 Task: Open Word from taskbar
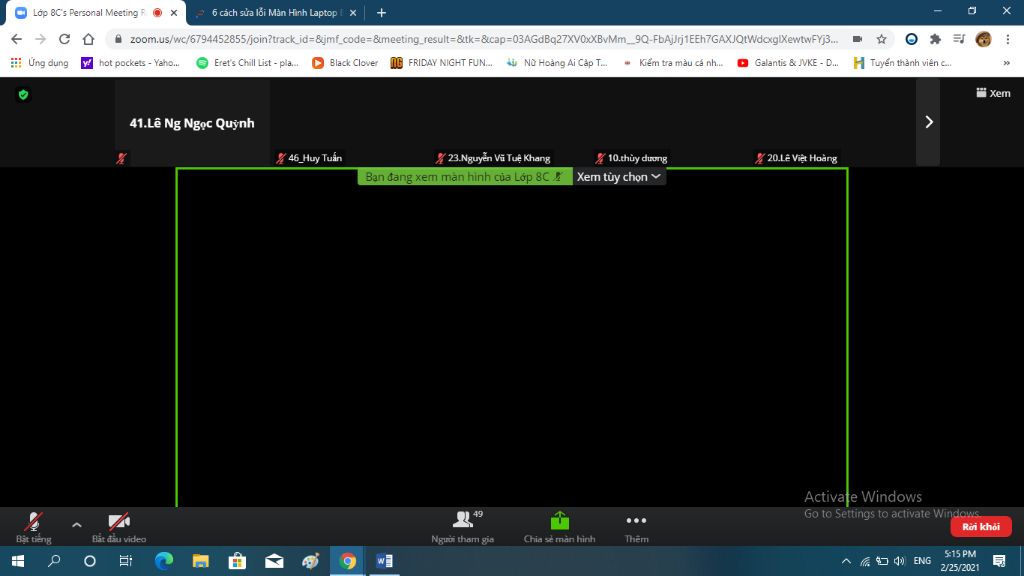(x=384, y=561)
